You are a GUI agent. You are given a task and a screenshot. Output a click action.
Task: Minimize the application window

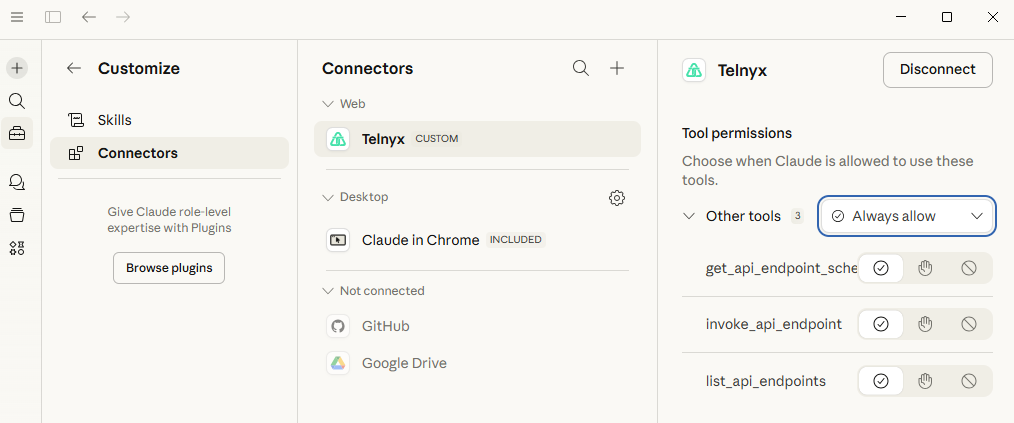pyautogui.click(x=900, y=17)
